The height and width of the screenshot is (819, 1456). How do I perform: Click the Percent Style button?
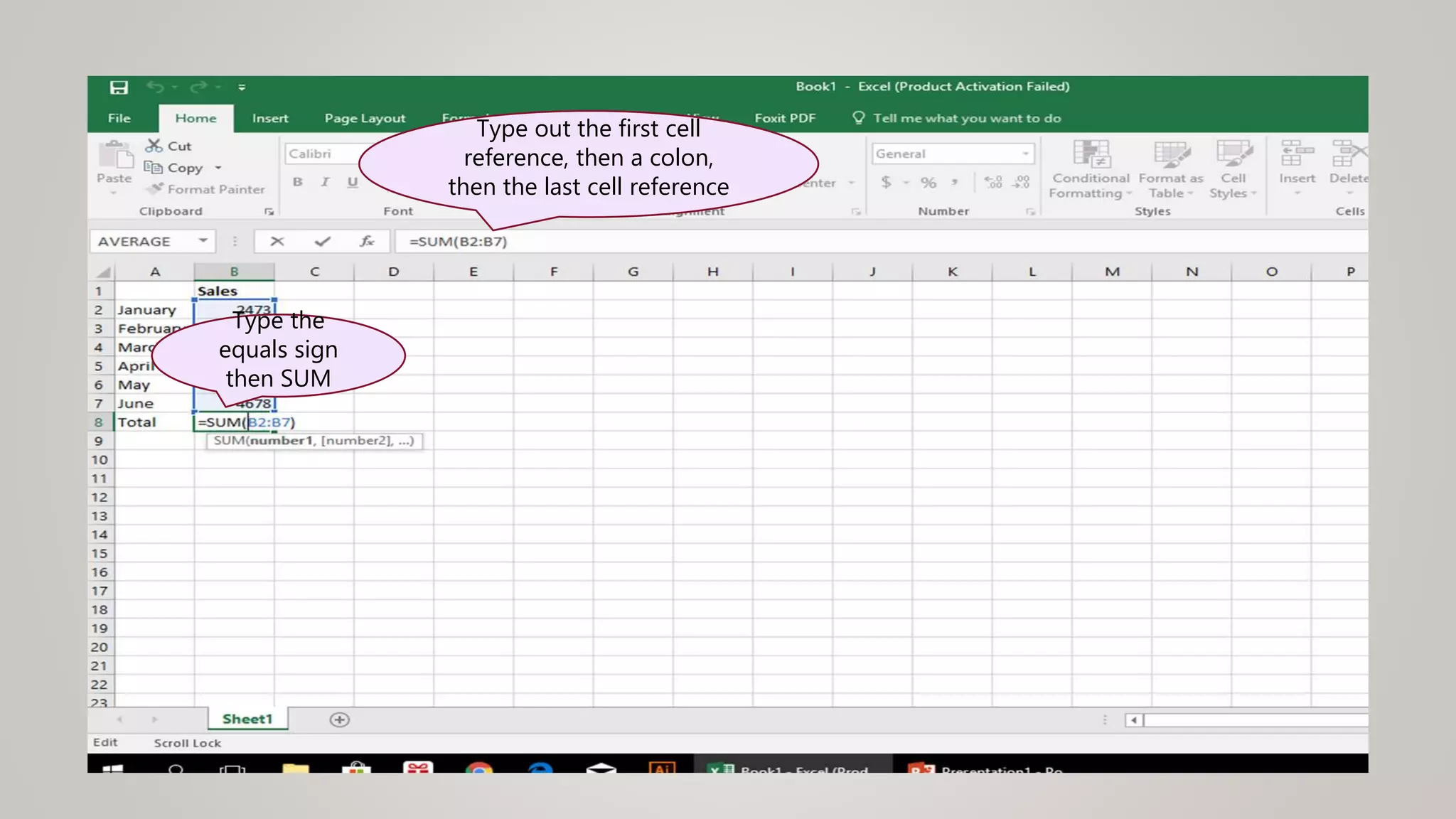928,183
